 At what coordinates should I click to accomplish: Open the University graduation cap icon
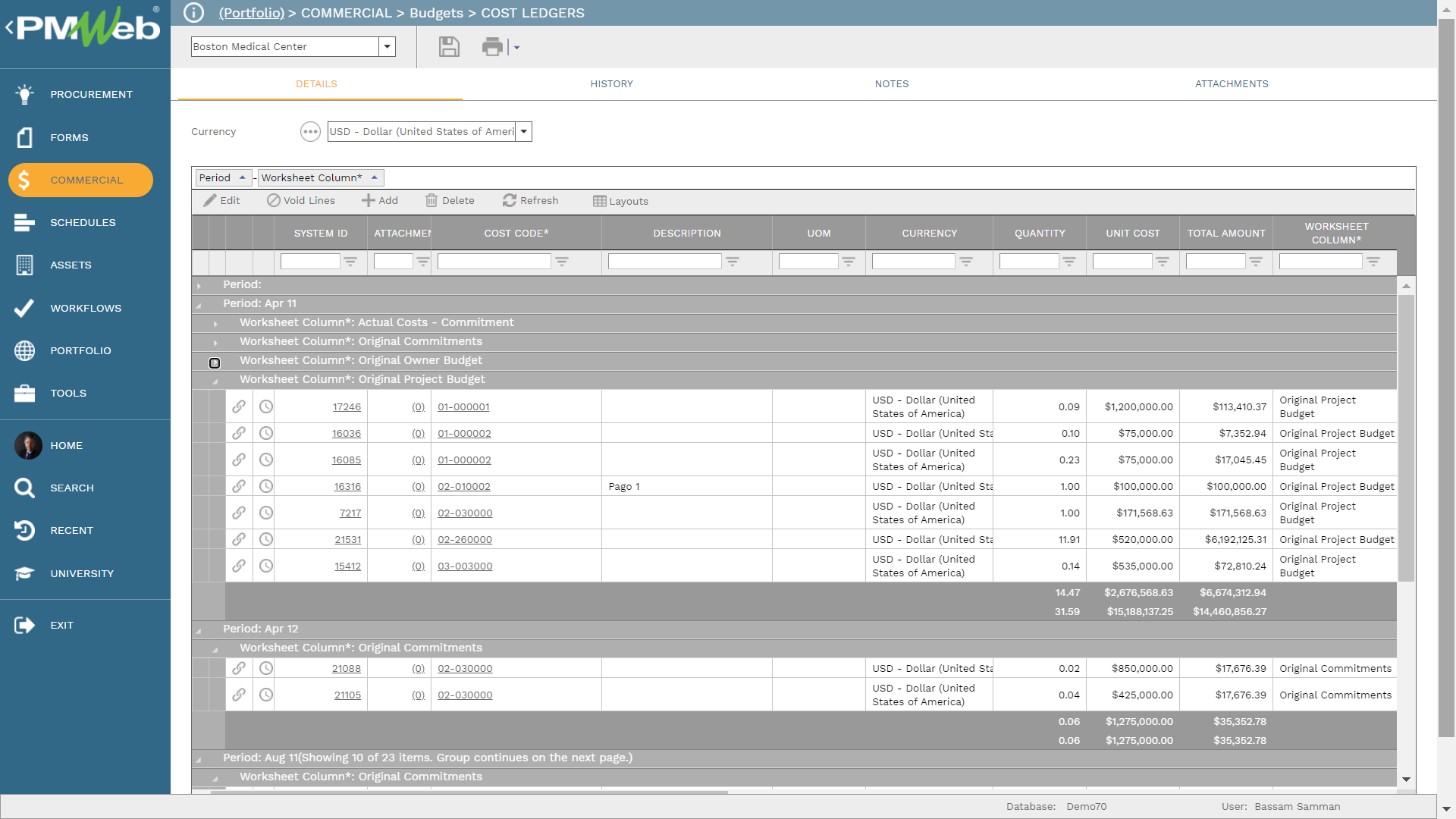[x=24, y=573]
